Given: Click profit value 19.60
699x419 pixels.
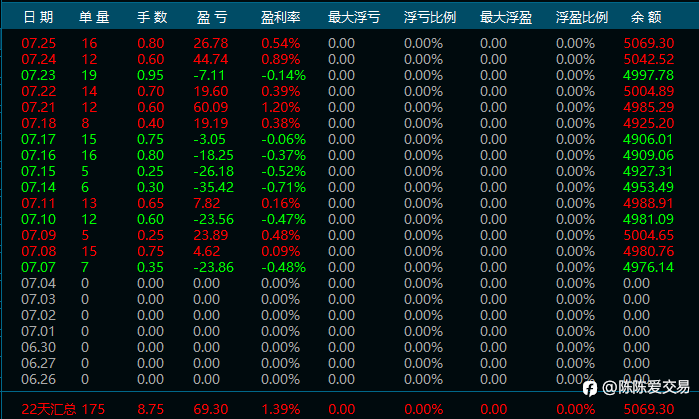Looking at the screenshot, I should point(211,91).
